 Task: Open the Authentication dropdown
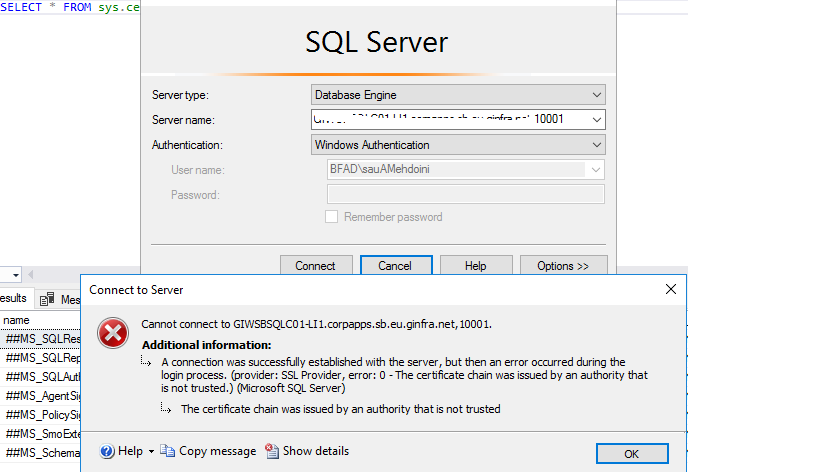pos(596,145)
